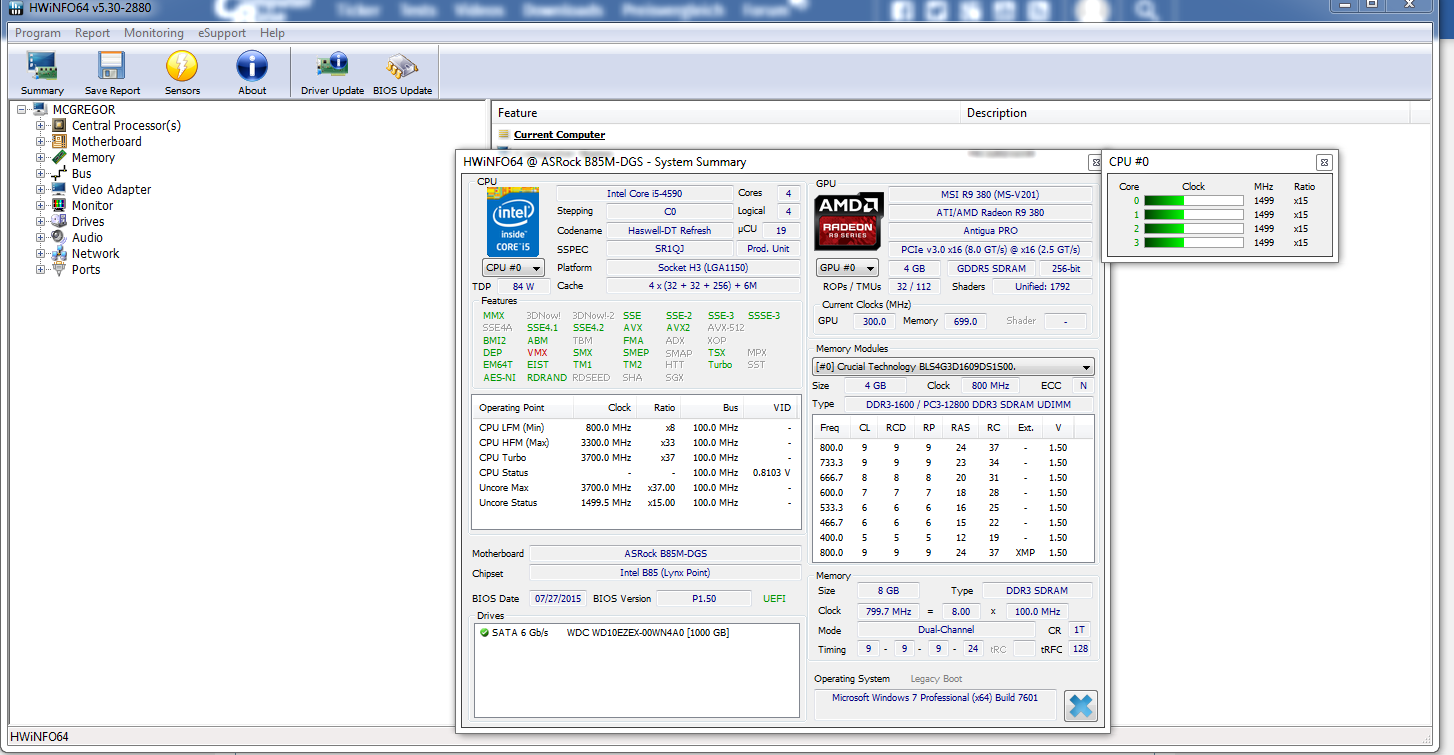Click the Current Computer folder icon
Screen dimensions: 1454x755
pos(504,135)
